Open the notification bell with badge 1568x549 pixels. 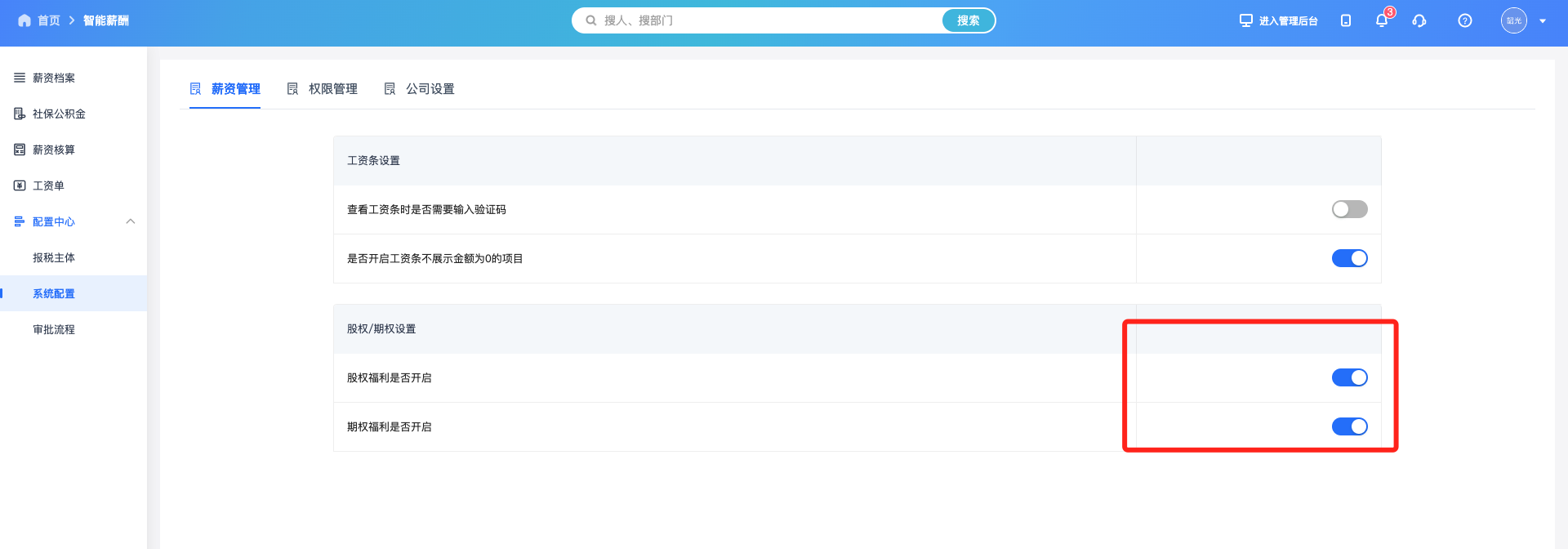click(1382, 20)
